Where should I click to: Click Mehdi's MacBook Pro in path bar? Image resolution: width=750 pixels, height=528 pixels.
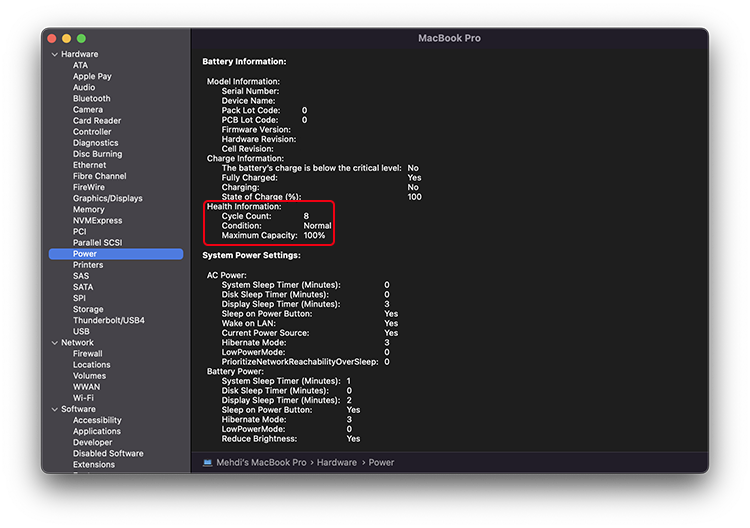coord(261,462)
